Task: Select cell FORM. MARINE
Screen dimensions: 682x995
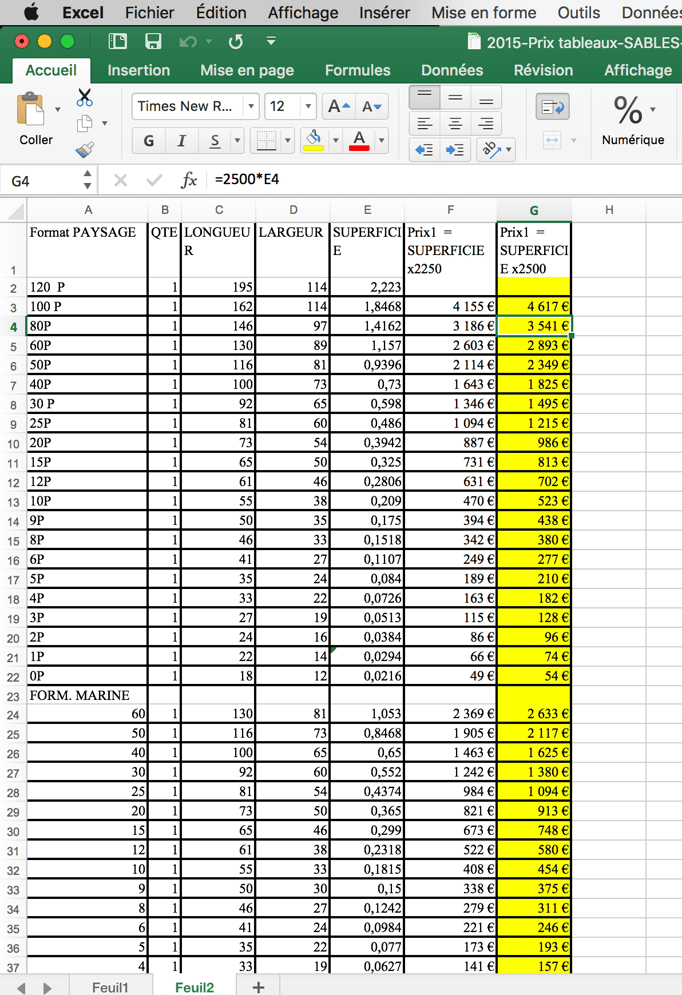Action: [x=87, y=695]
